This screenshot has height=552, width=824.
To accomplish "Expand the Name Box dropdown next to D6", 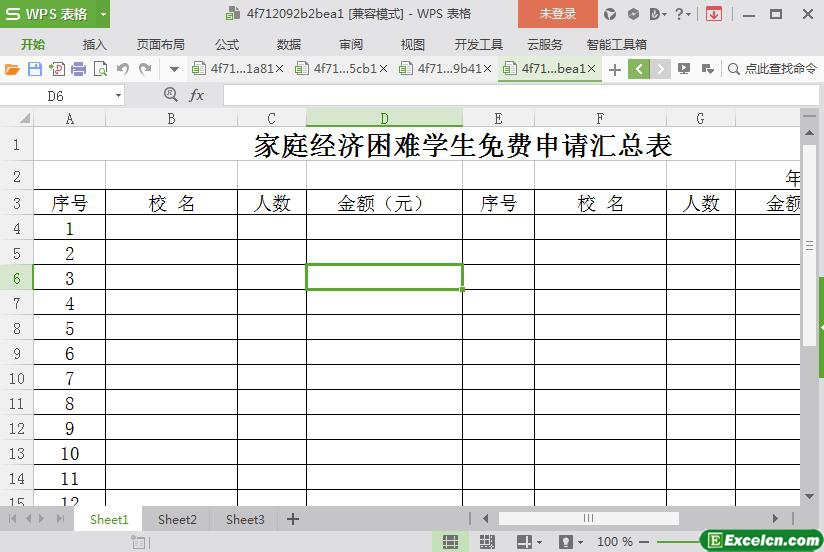I will click(118, 96).
